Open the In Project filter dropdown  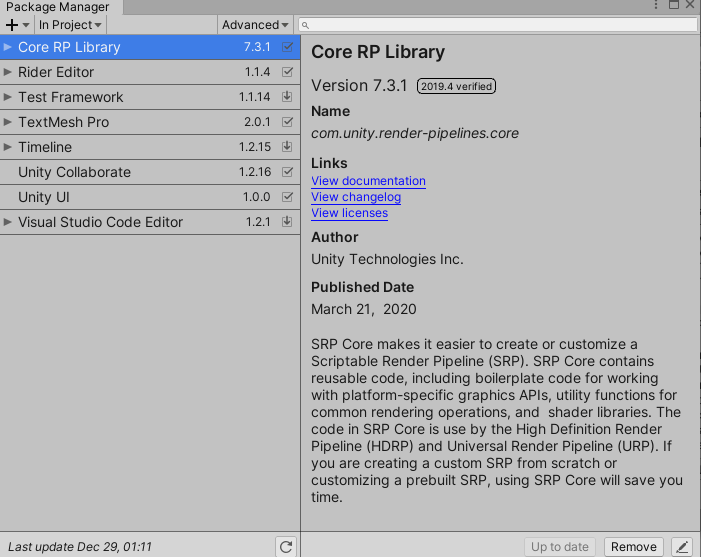(70, 25)
